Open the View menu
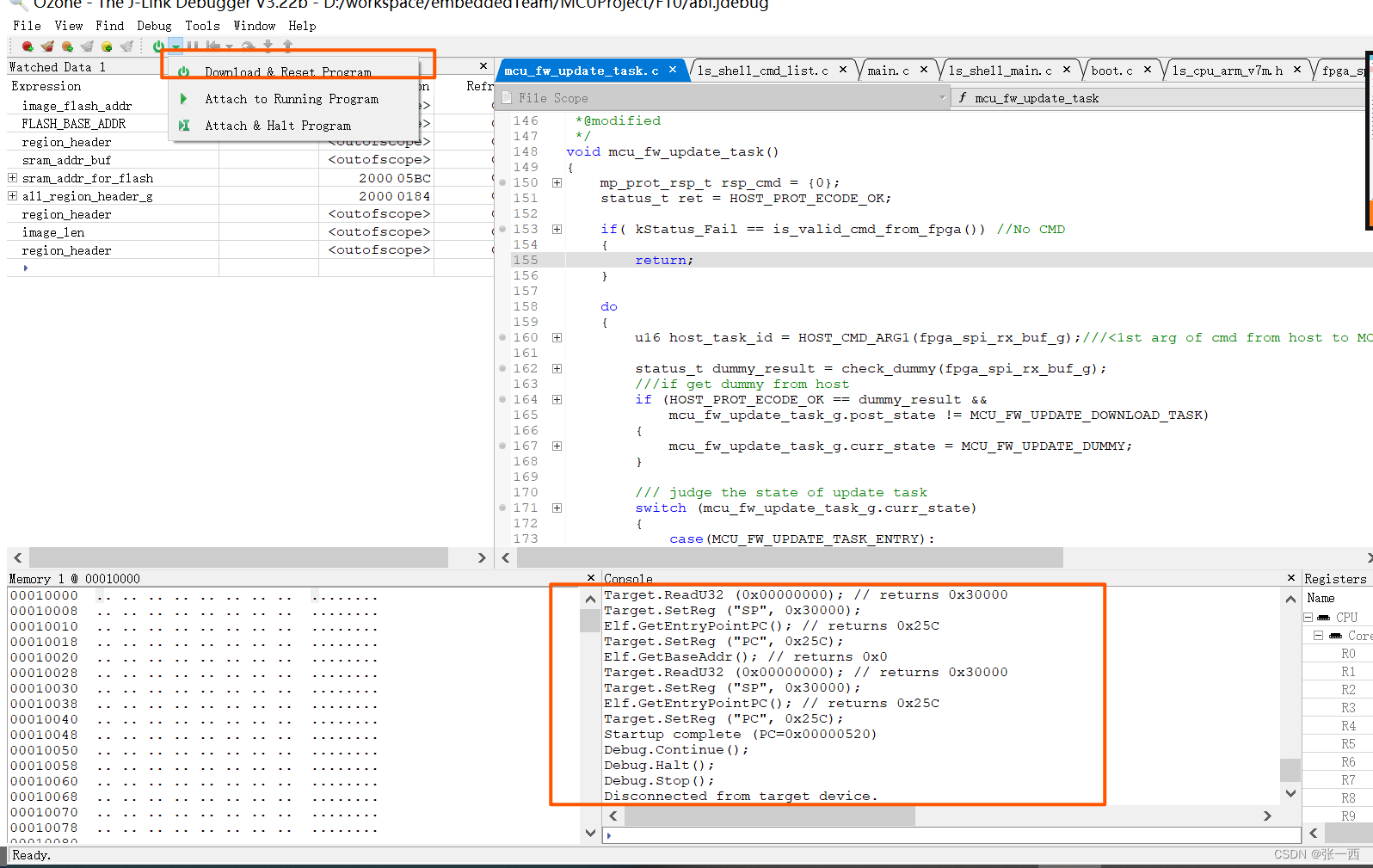Image resolution: width=1373 pixels, height=868 pixels. (x=69, y=26)
